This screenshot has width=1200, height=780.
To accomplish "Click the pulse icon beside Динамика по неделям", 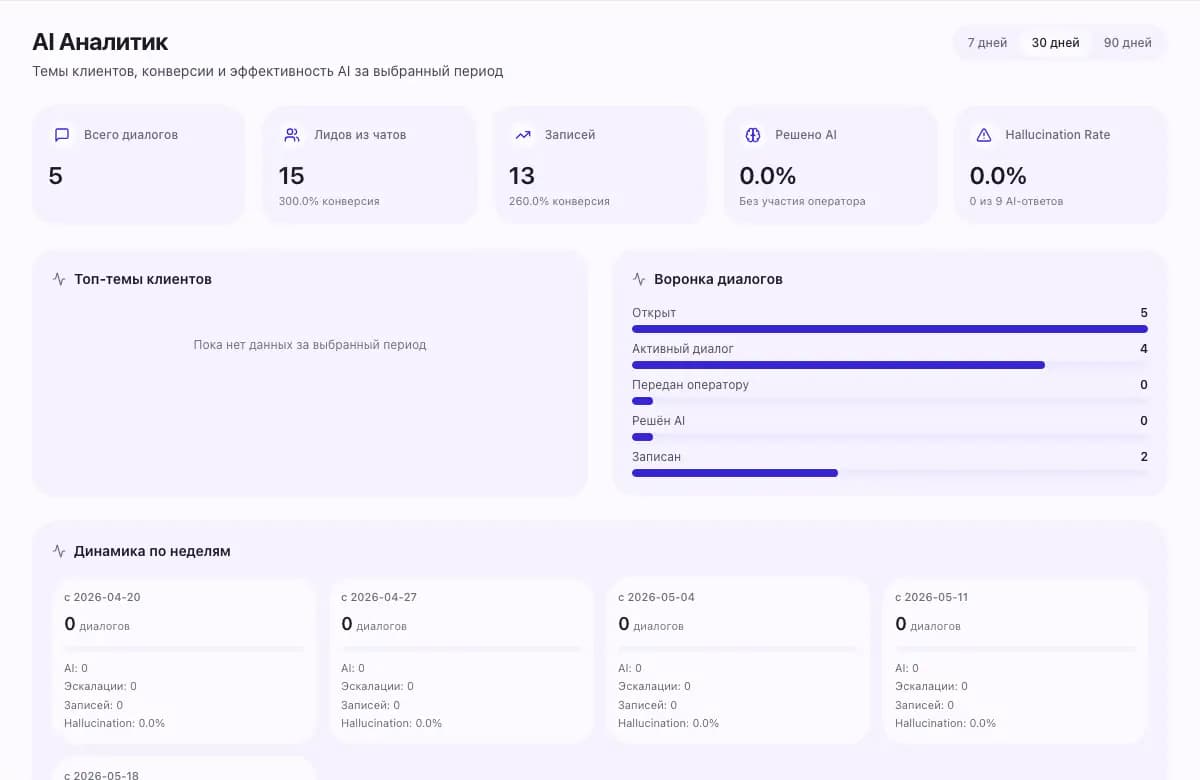I will click(x=59, y=551).
